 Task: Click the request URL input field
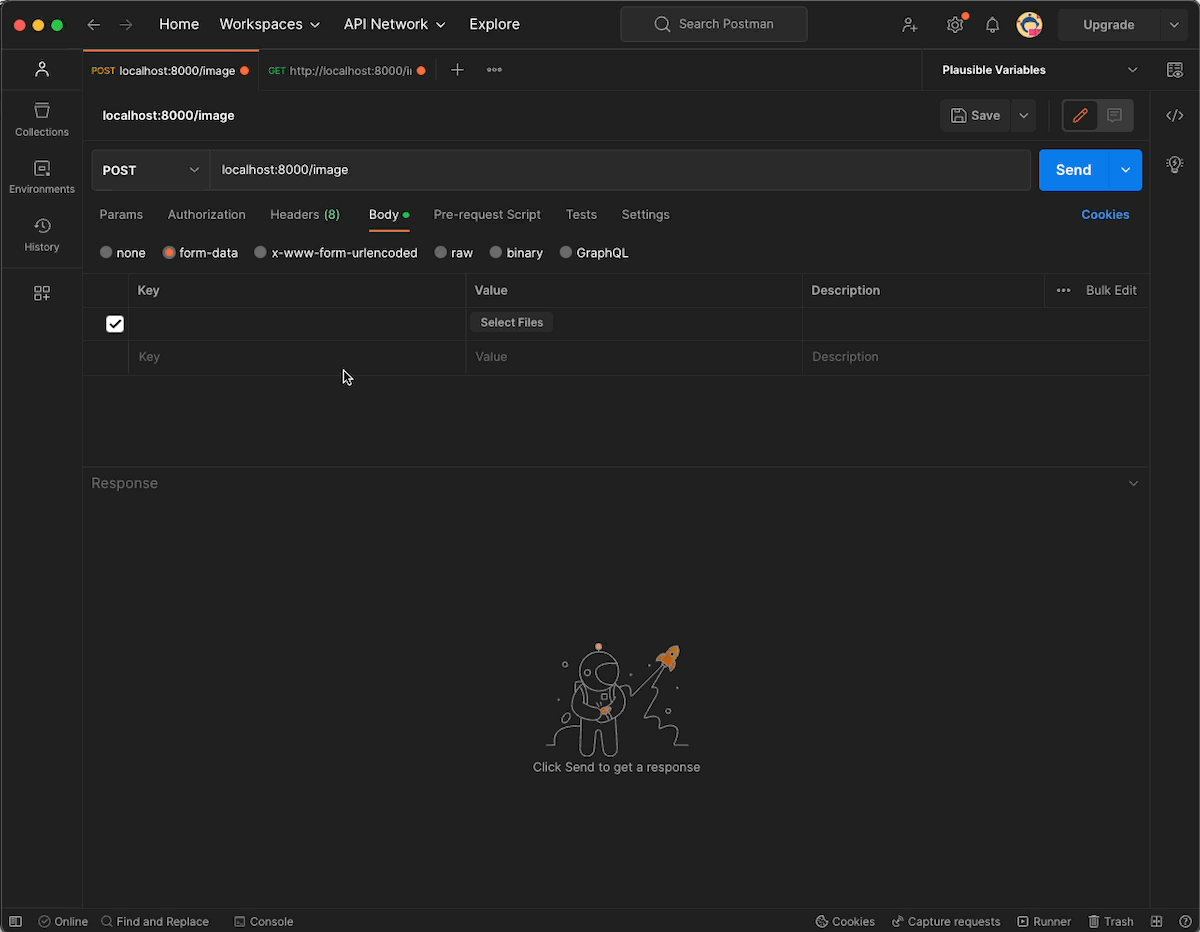[620, 170]
